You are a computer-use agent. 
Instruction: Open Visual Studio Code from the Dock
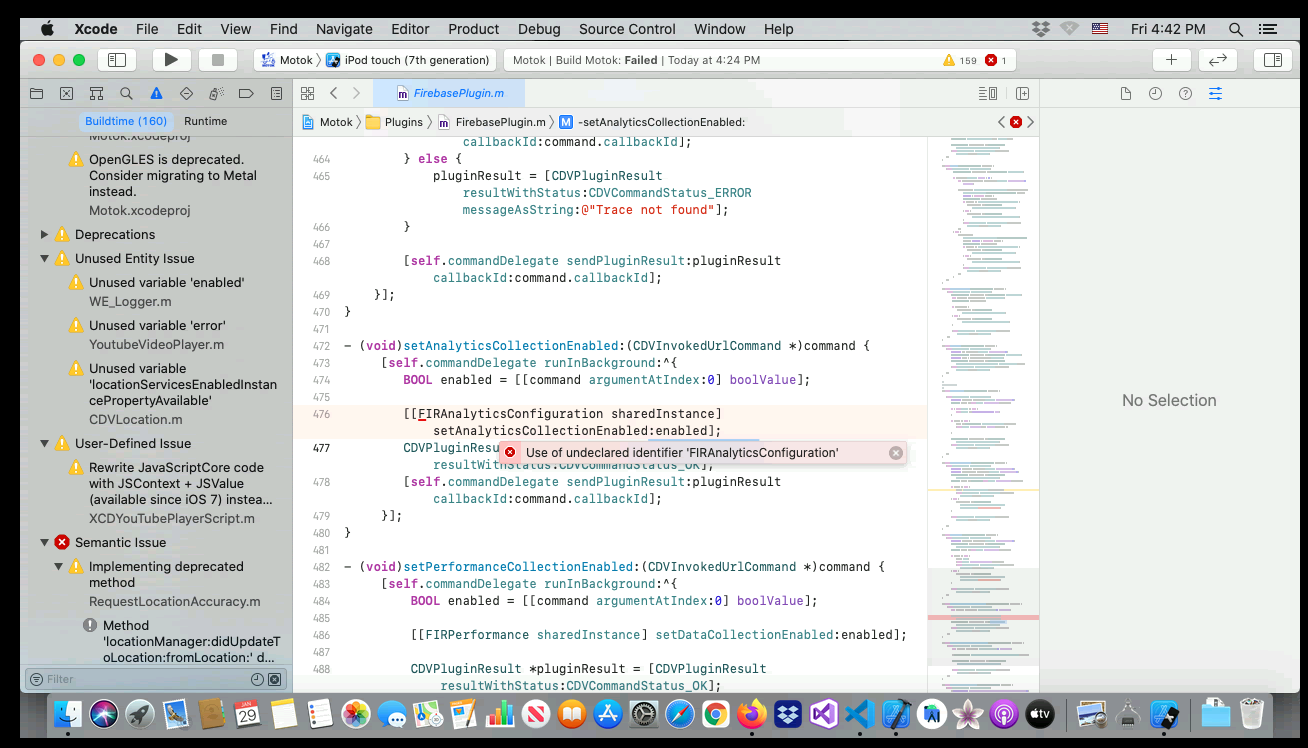point(860,714)
